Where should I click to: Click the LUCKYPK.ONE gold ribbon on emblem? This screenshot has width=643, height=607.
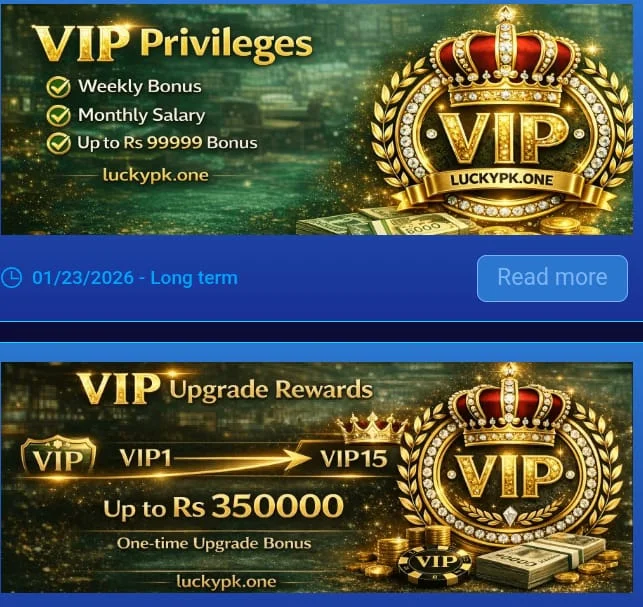click(501, 180)
